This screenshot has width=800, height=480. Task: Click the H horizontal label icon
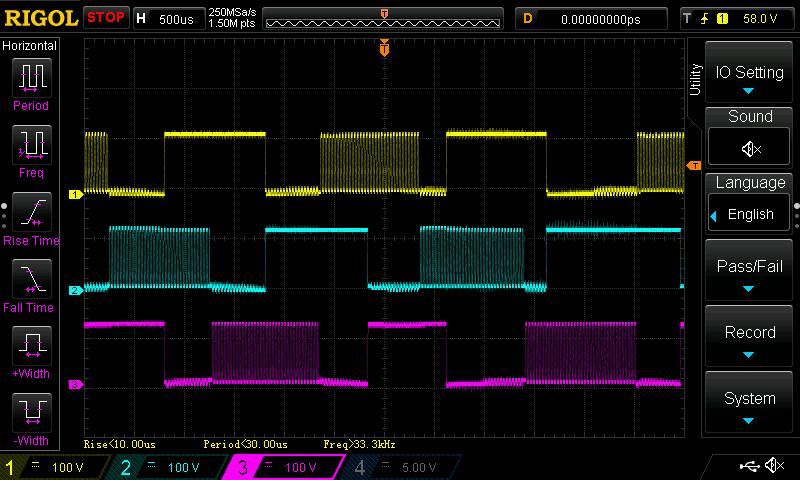point(141,19)
